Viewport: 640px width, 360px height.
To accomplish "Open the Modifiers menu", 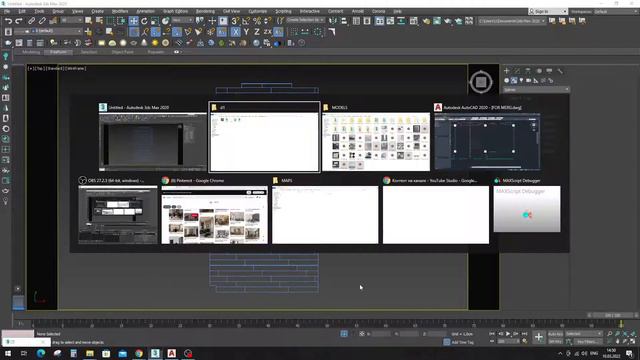I will [120, 11].
